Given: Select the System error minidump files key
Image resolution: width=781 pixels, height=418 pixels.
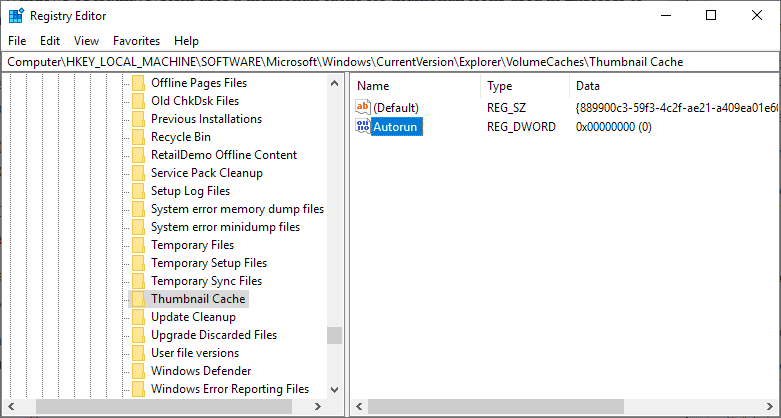Looking at the screenshot, I should click(225, 227).
